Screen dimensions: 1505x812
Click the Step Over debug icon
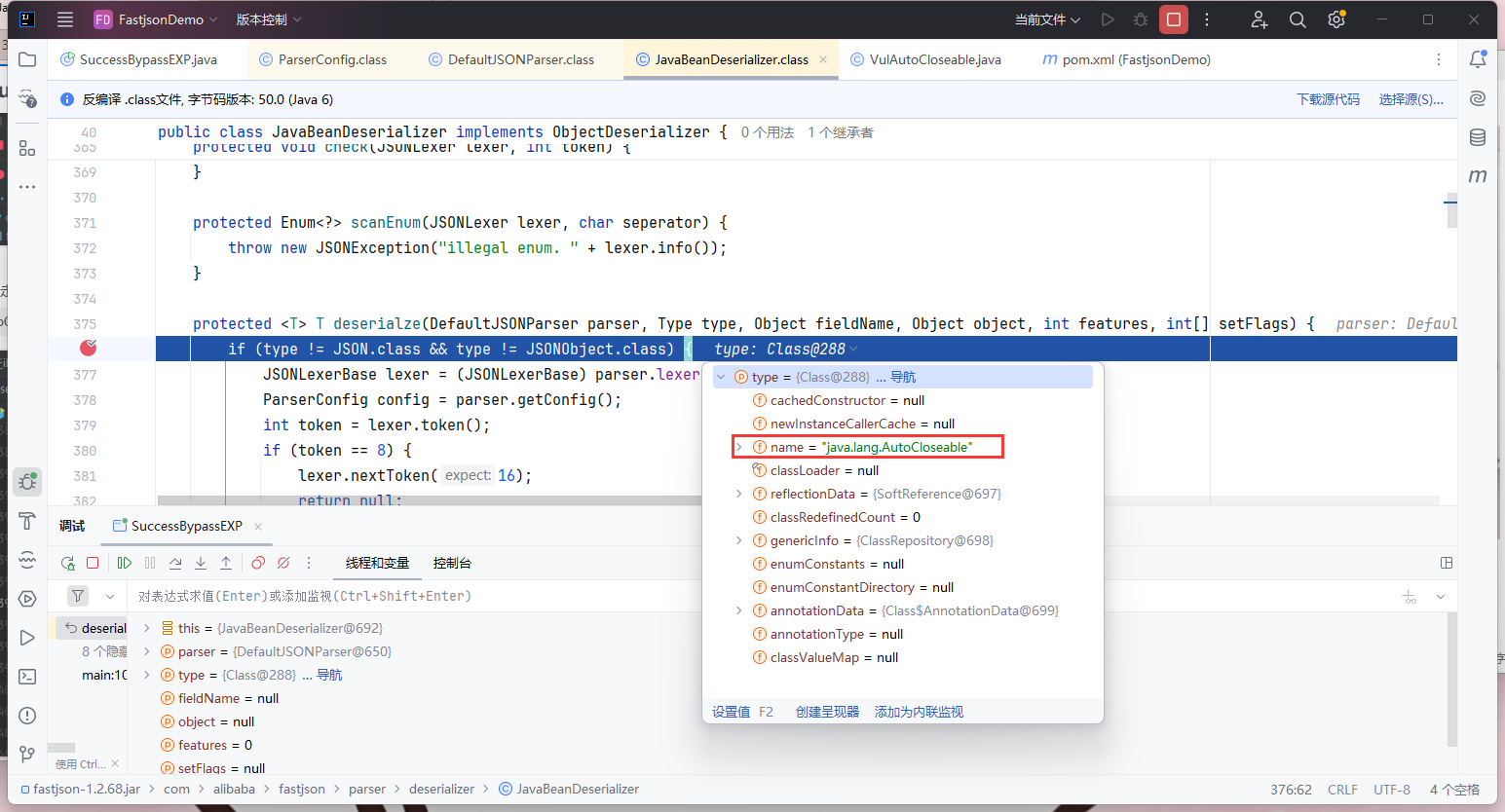(x=175, y=563)
